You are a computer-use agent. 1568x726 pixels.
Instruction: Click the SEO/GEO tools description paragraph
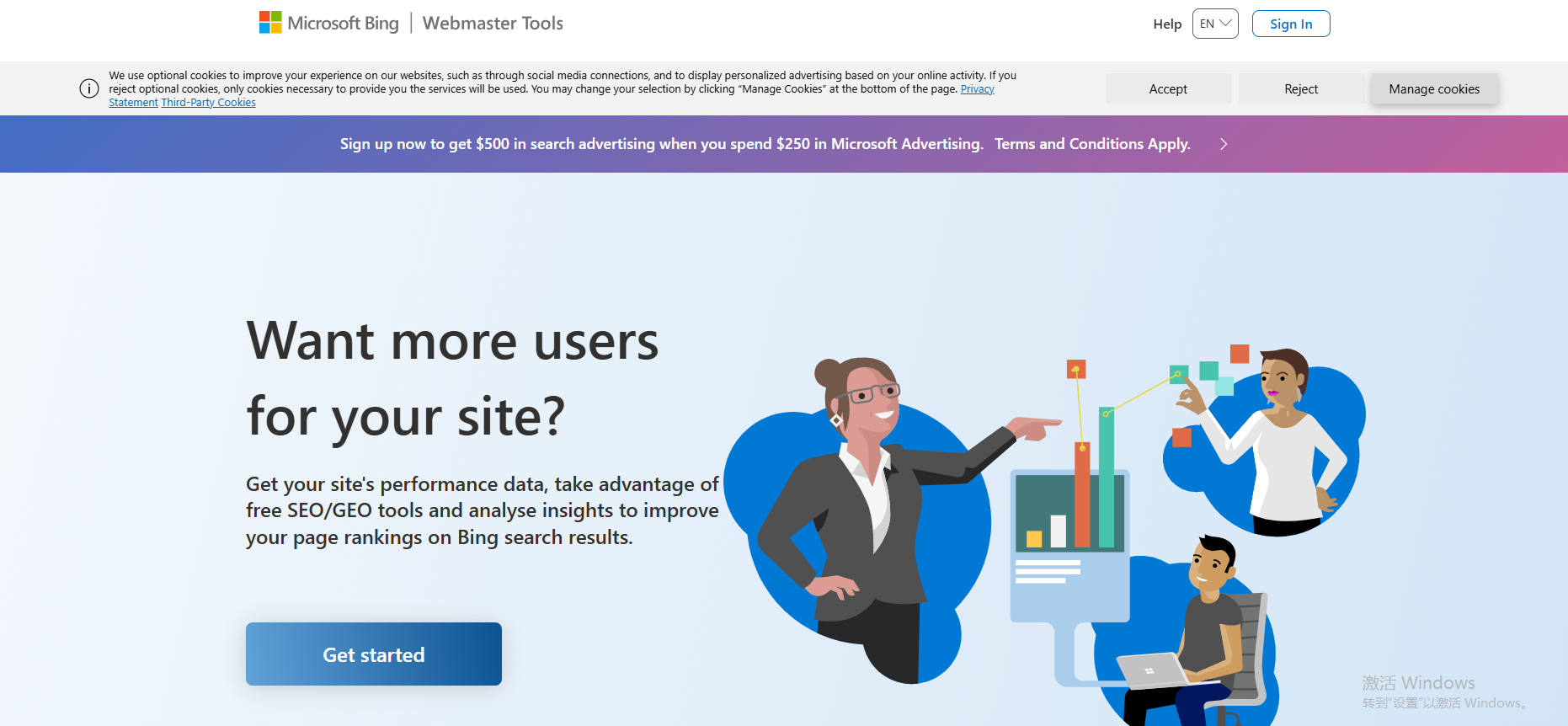point(482,510)
